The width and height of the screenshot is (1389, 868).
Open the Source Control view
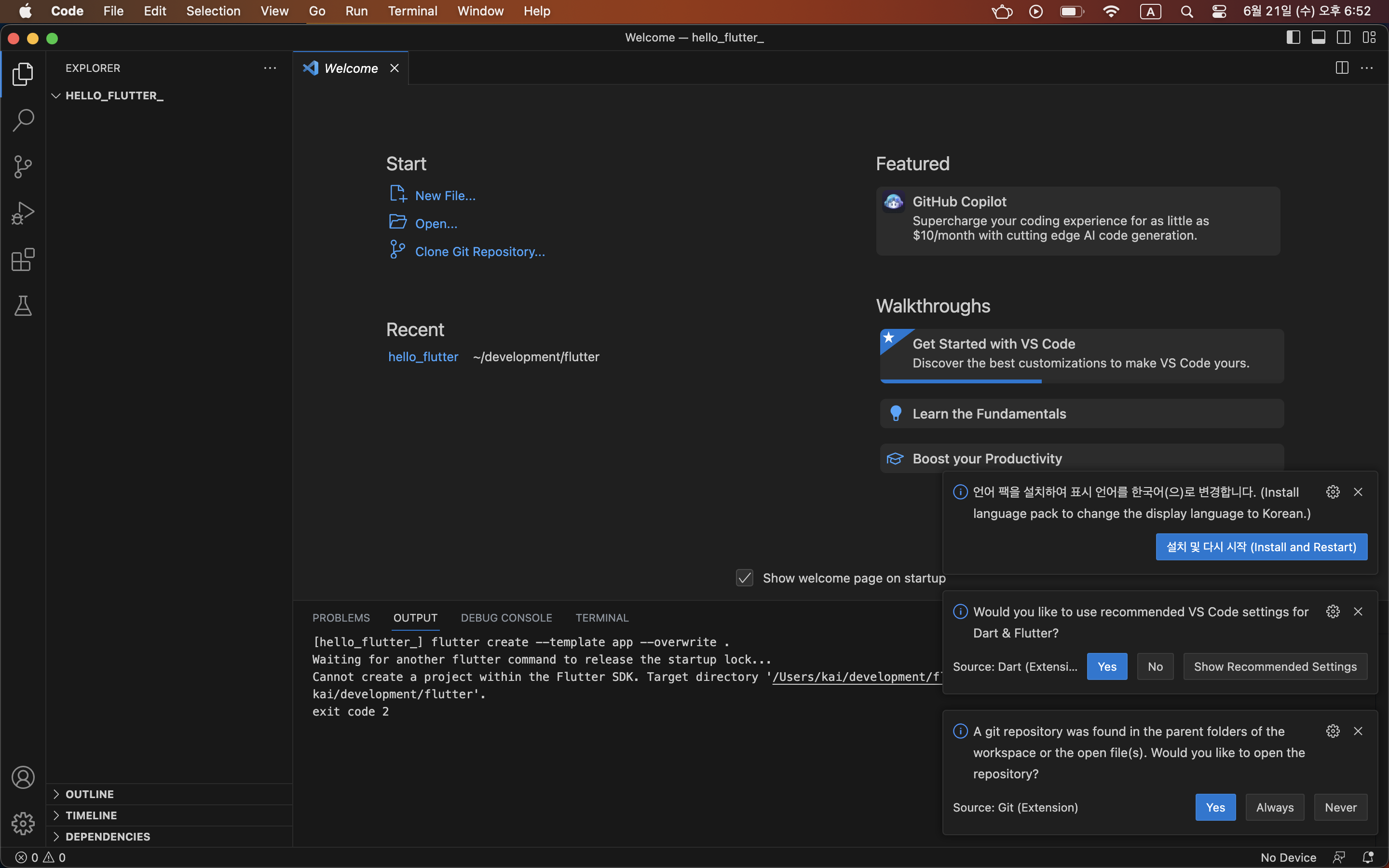coord(23,167)
